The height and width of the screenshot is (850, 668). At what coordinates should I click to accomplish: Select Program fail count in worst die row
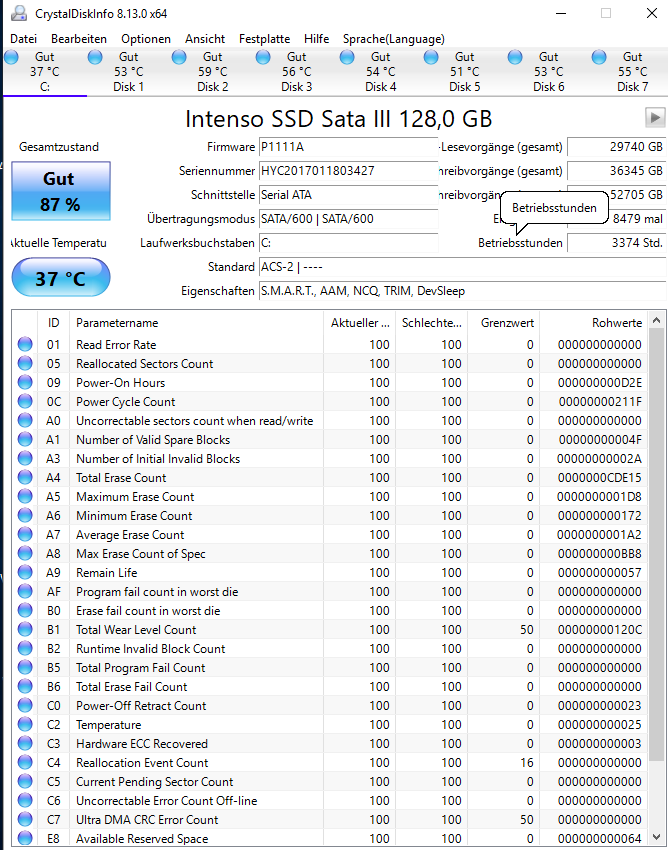point(330,591)
